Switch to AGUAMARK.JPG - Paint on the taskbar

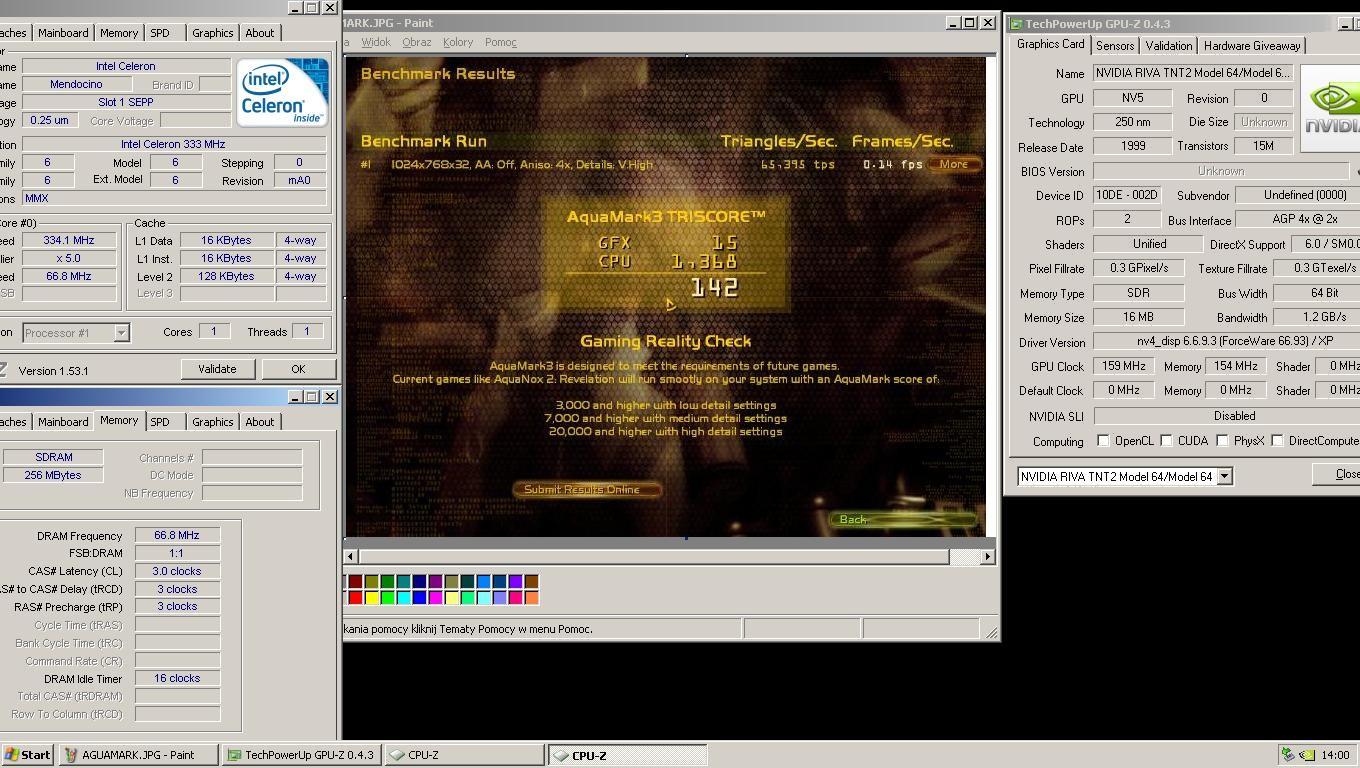[x=139, y=755]
